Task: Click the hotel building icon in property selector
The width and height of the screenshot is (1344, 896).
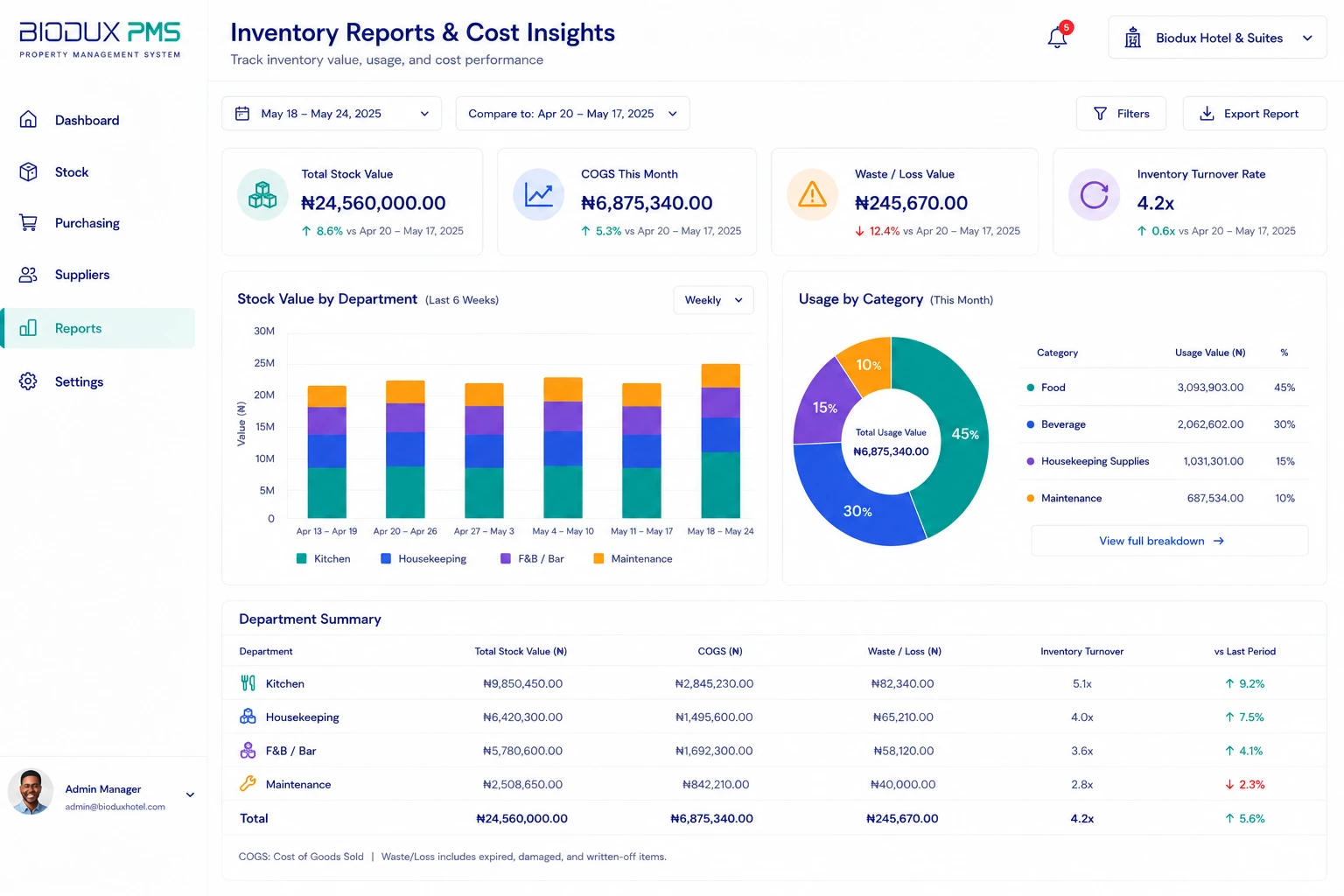Action: point(1132,38)
